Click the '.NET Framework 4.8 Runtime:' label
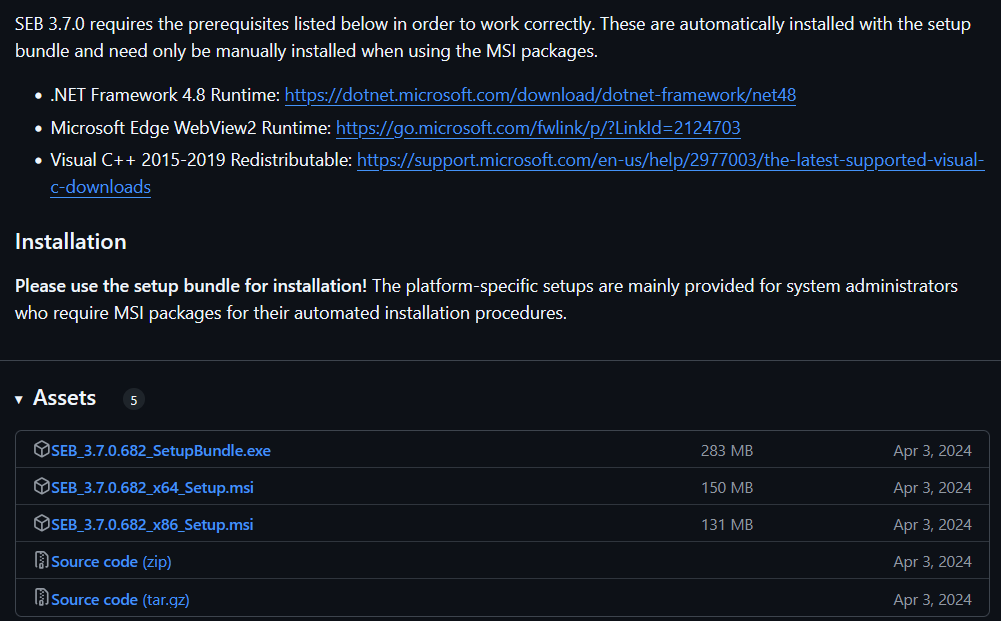This screenshot has width=1001, height=621. click(165, 95)
